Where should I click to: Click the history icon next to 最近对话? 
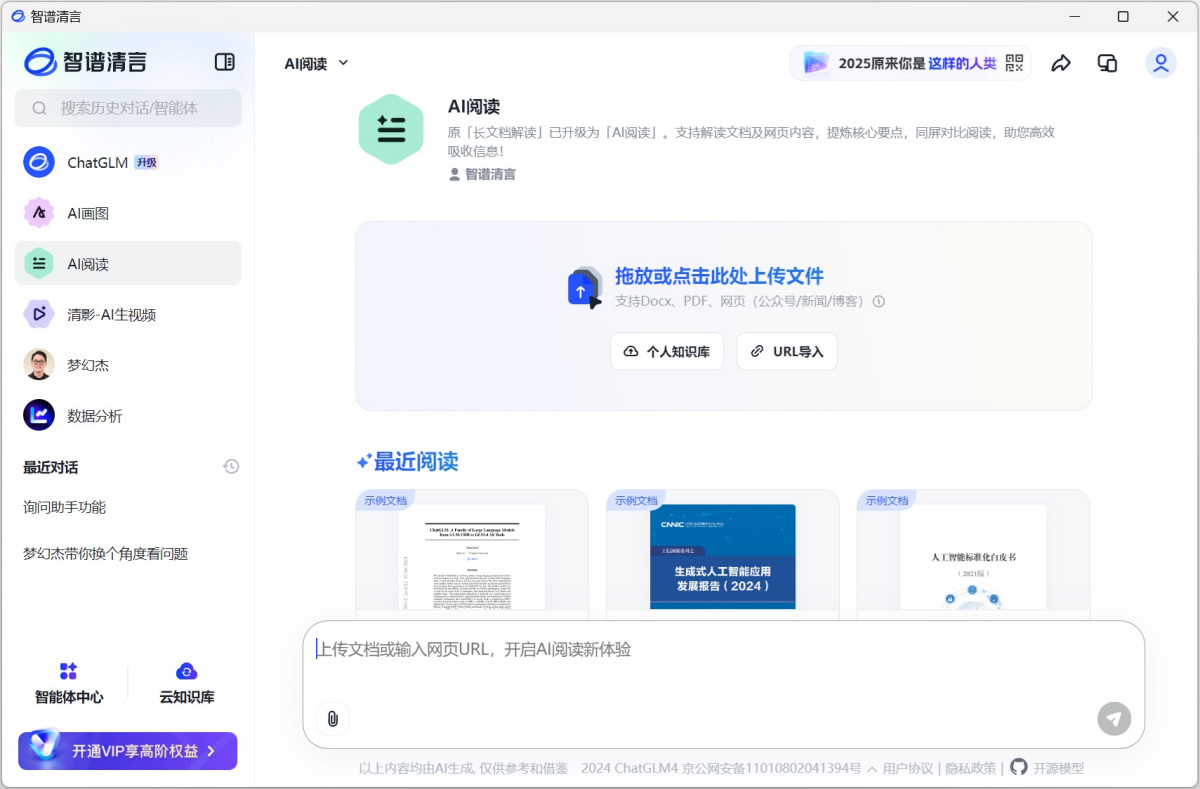coord(231,466)
